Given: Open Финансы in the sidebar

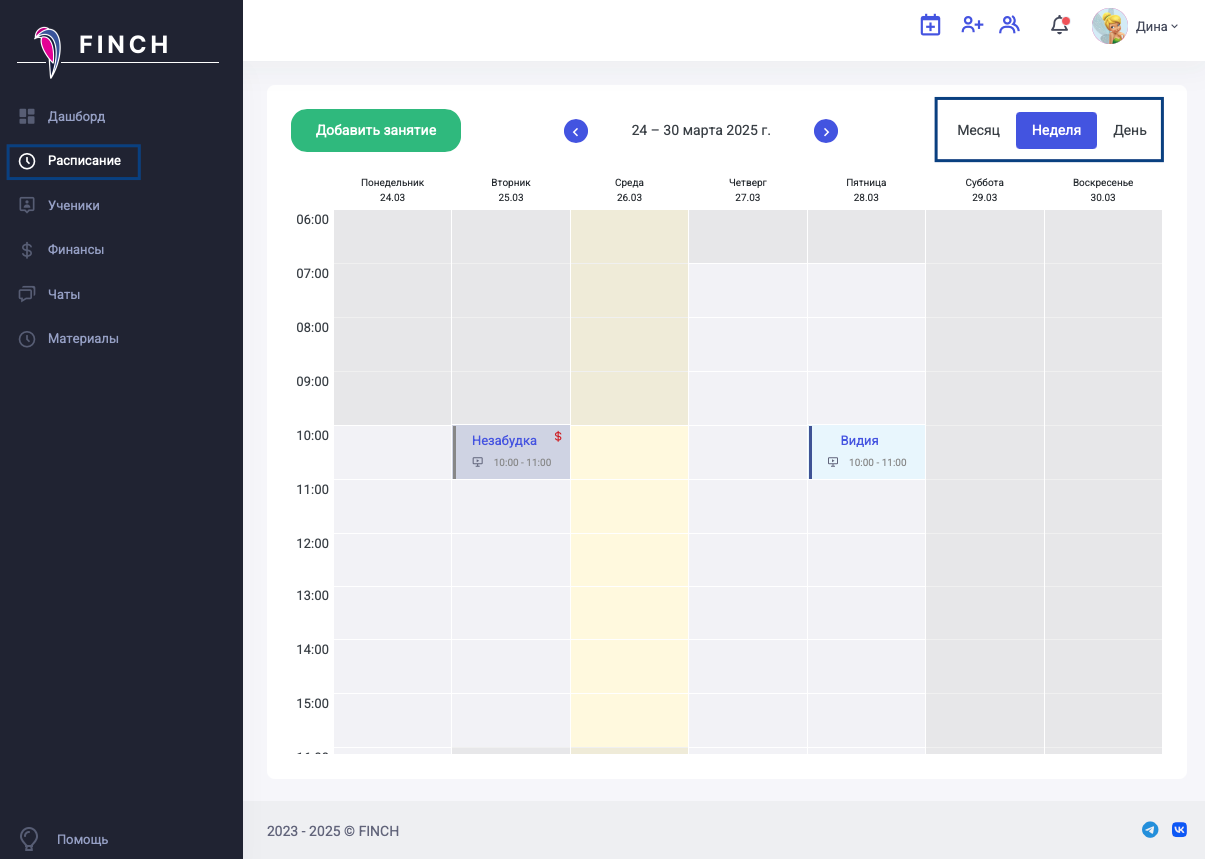Looking at the screenshot, I should tap(75, 250).
